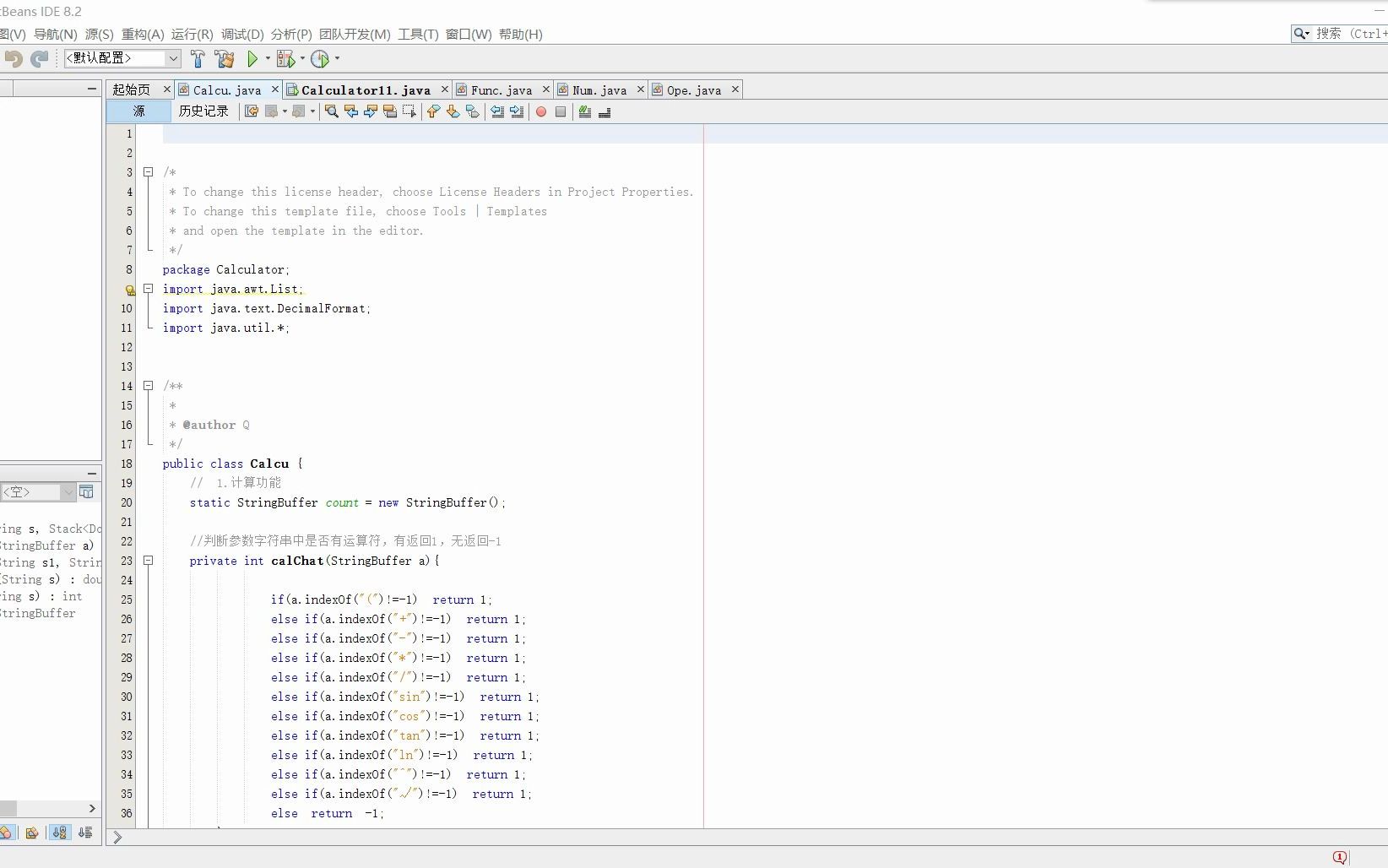This screenshot has width=1388, height=868.
Task: Click navigator horizontal scrollbar right arrow
Action: click(x=92, y=809)
